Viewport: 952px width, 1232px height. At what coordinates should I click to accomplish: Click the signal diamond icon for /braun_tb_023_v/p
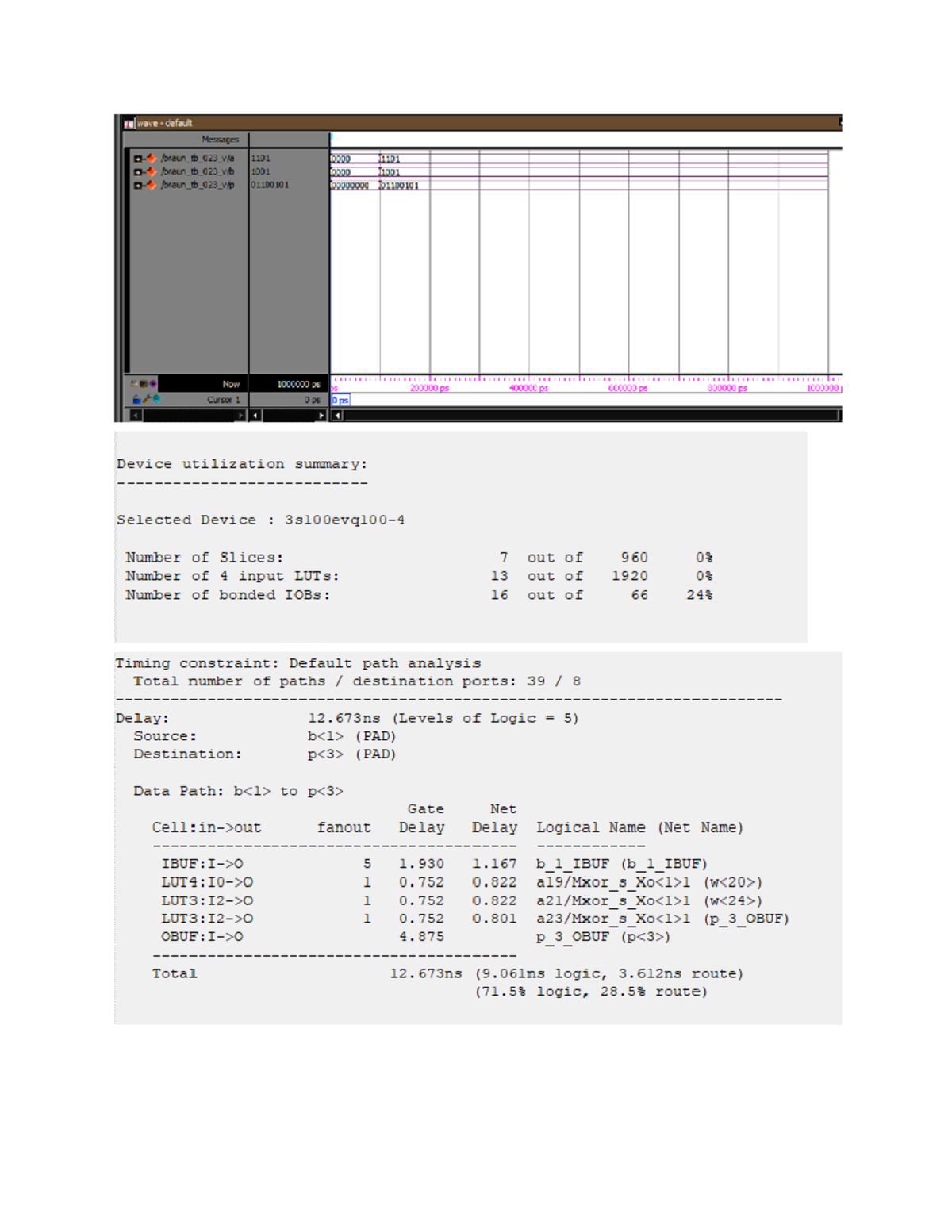point(152,184)
